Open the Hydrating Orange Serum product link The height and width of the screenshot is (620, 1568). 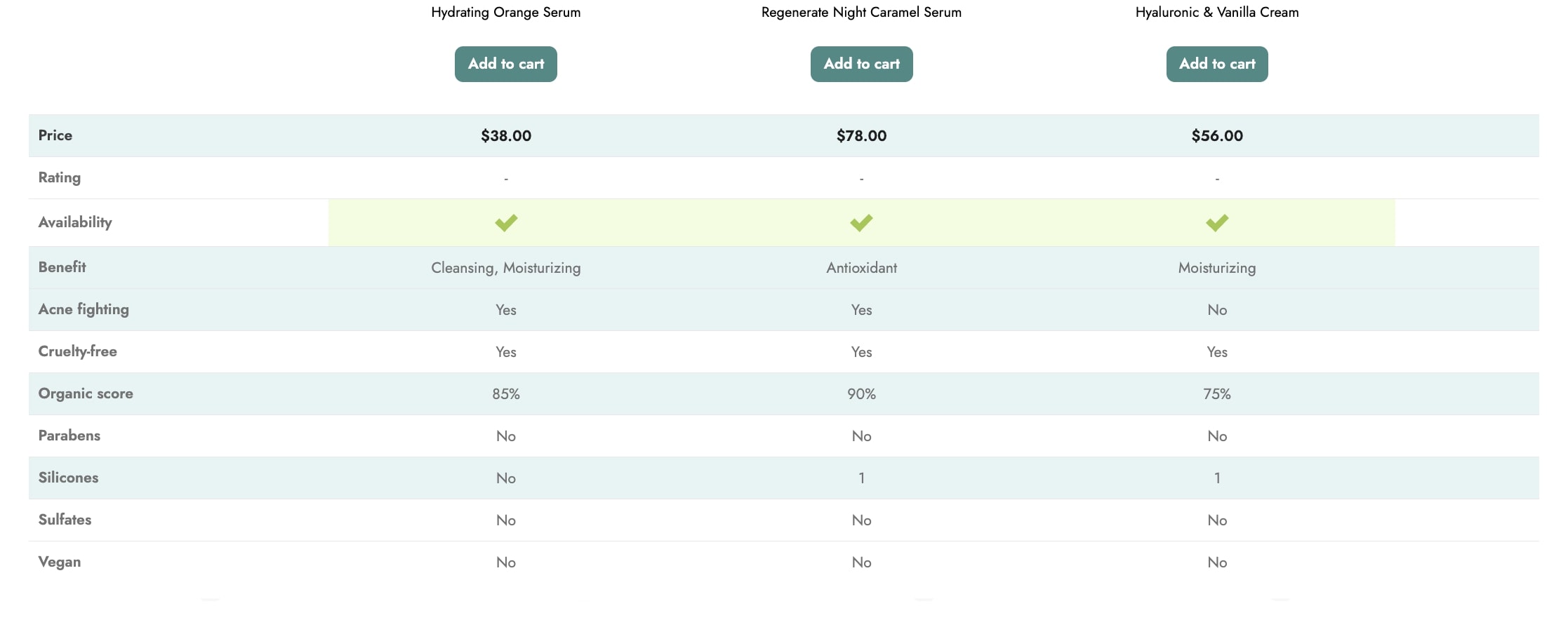tap(506, 12)
